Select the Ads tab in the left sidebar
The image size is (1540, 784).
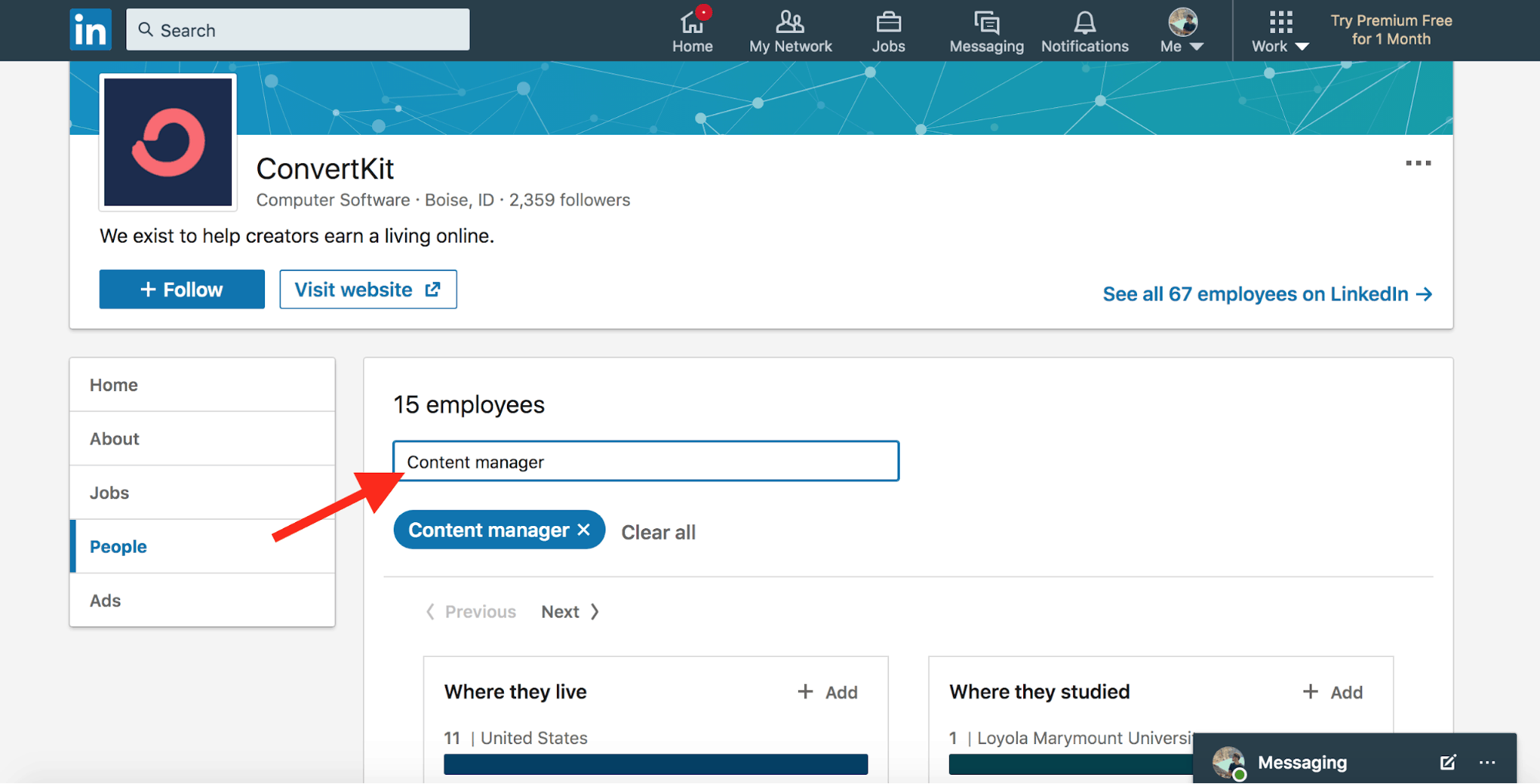[x=202, y=601]
